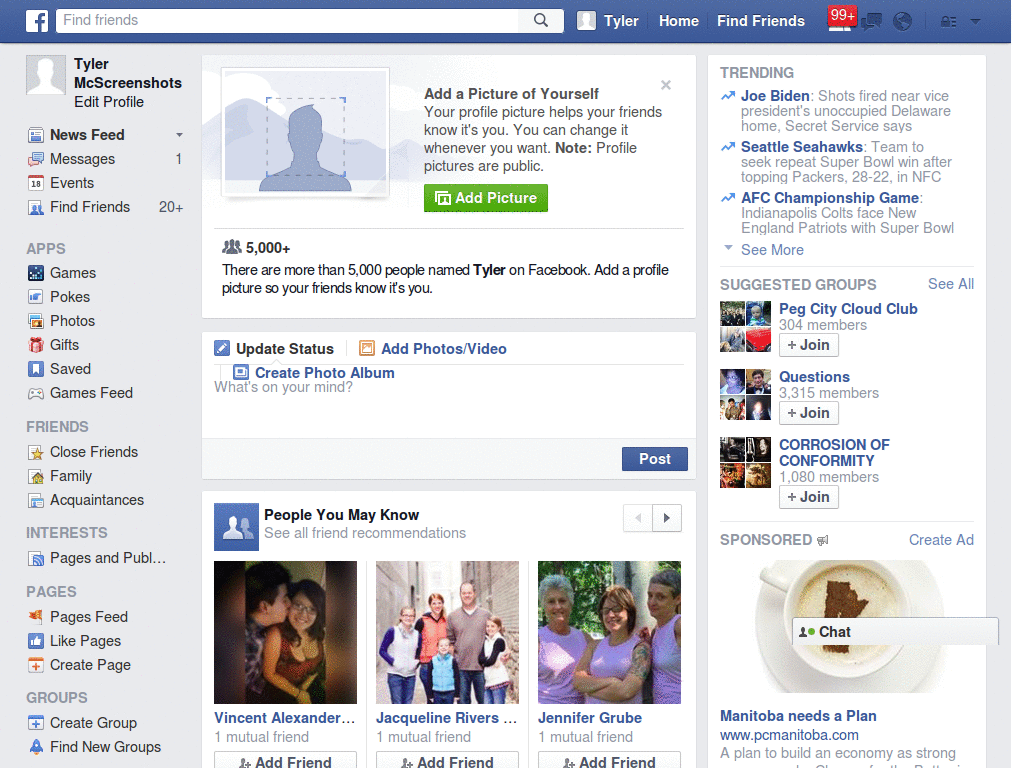Join CORROSION OF CONFORMITY group
Screen dimensions: 1024x768
pos(808,497)
